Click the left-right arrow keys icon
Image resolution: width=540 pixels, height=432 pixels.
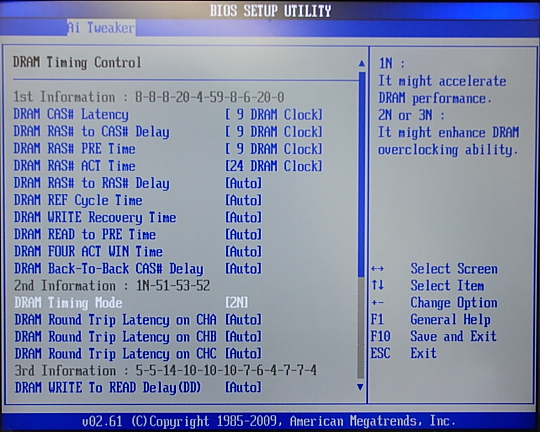(x=378, y=269)
